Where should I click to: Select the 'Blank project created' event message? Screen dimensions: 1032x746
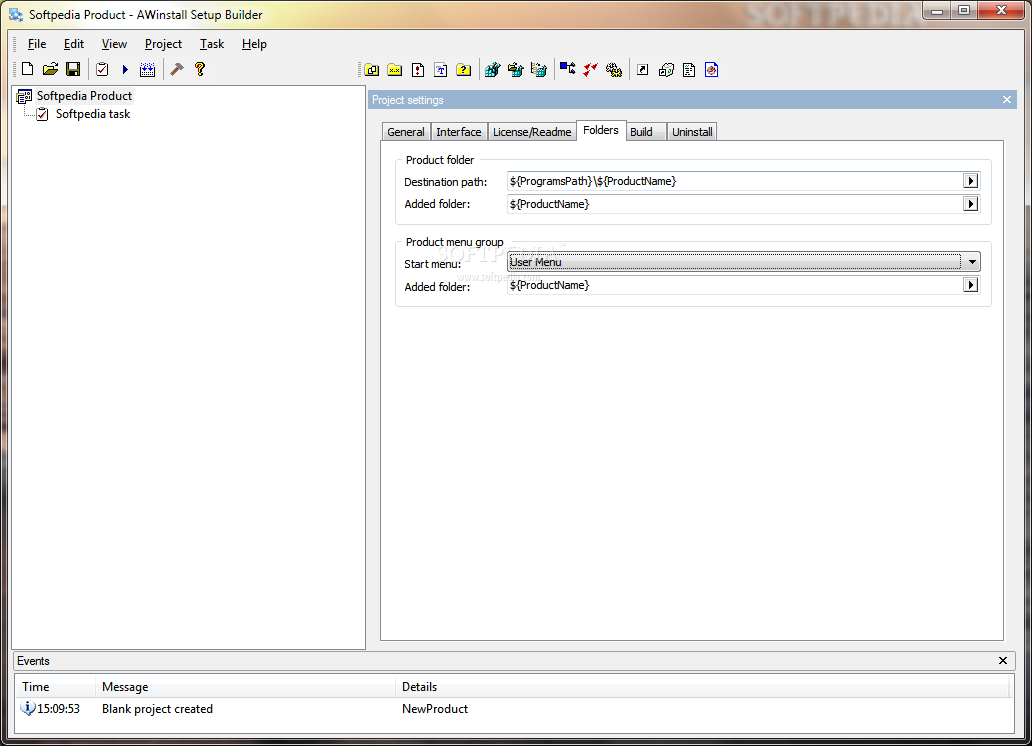(x=157, y=709)
